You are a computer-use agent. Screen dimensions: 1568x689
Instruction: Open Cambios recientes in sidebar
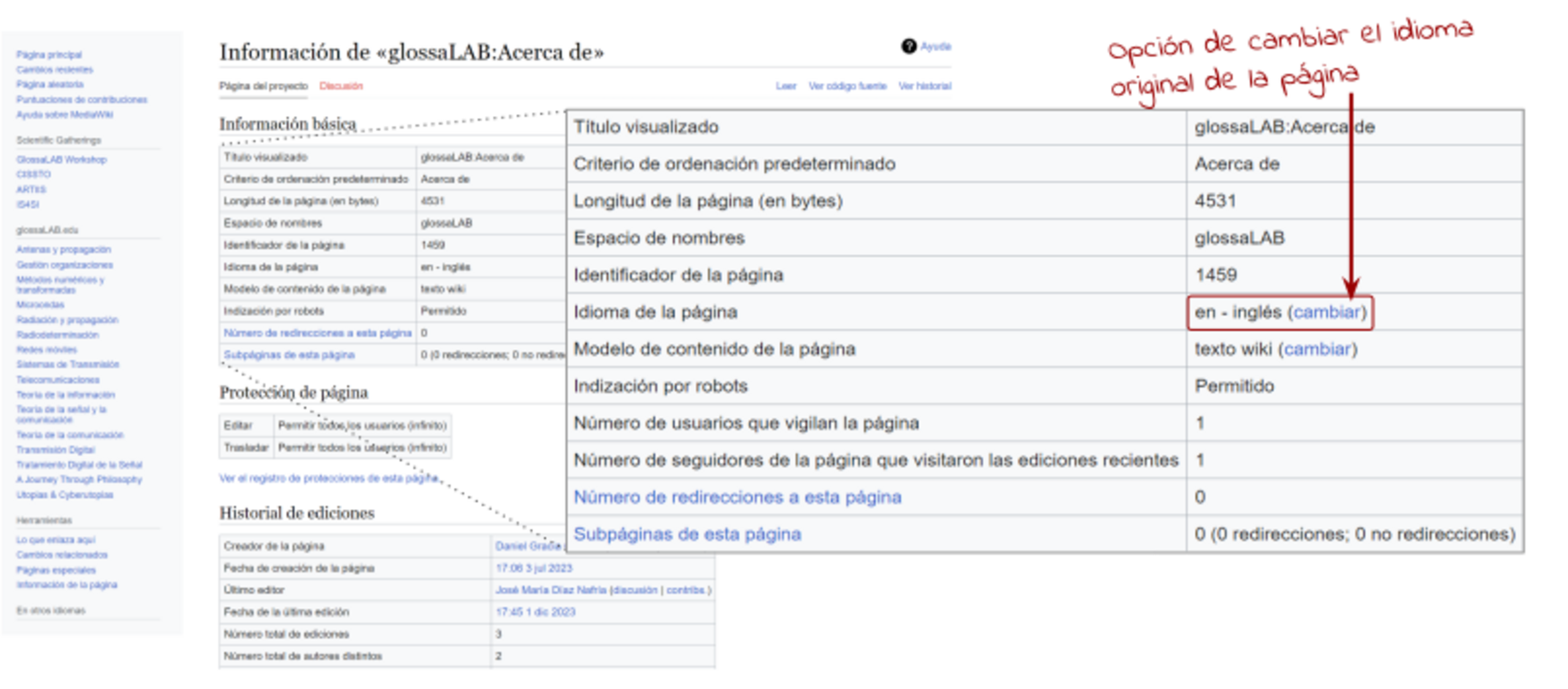point(55,69)
